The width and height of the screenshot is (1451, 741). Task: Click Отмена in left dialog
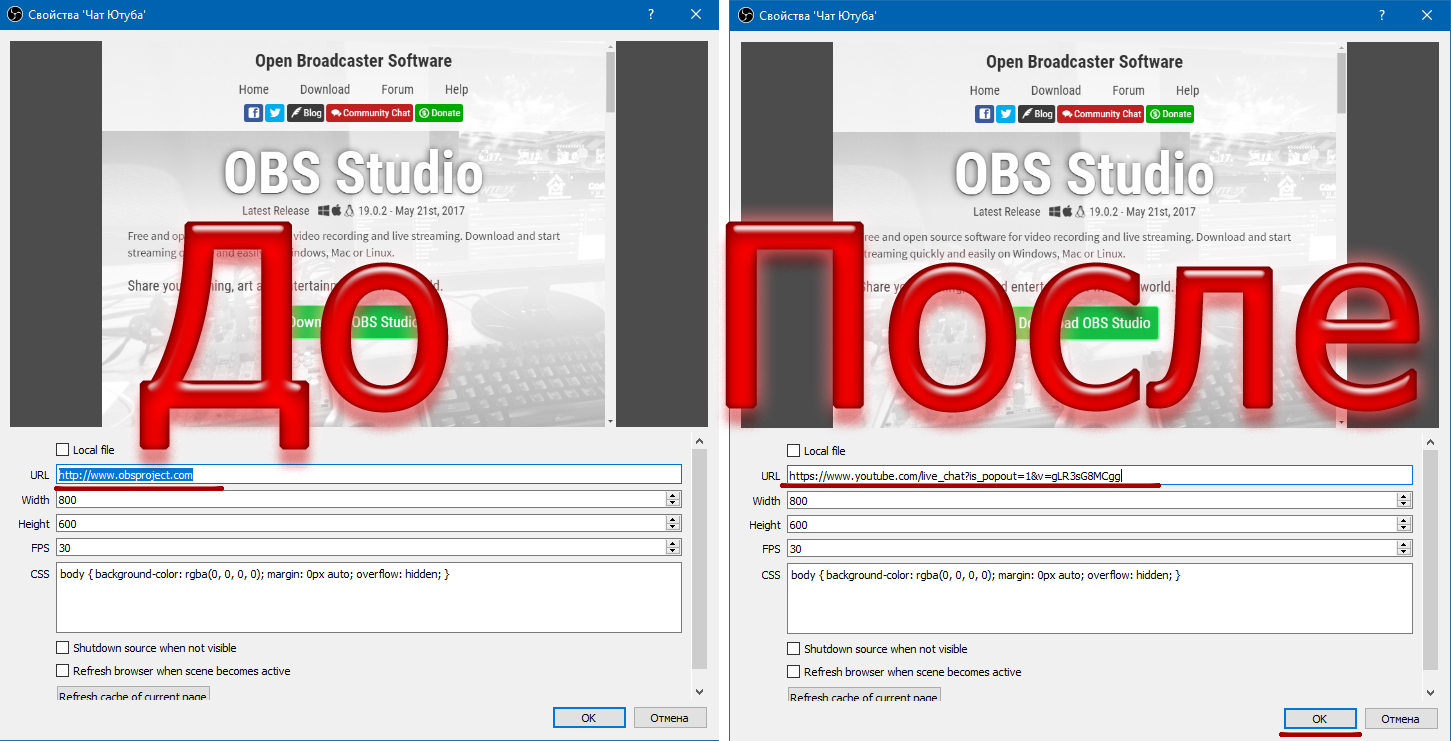[x=670, y=718]
